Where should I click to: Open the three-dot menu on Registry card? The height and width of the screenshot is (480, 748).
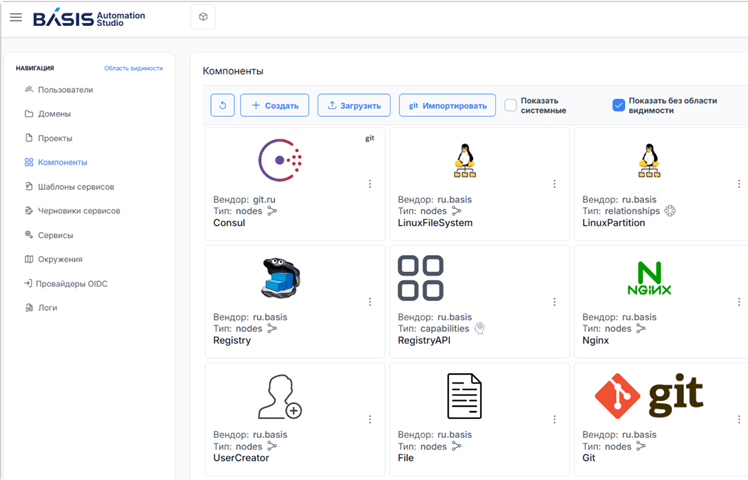(x=370, y=302)
